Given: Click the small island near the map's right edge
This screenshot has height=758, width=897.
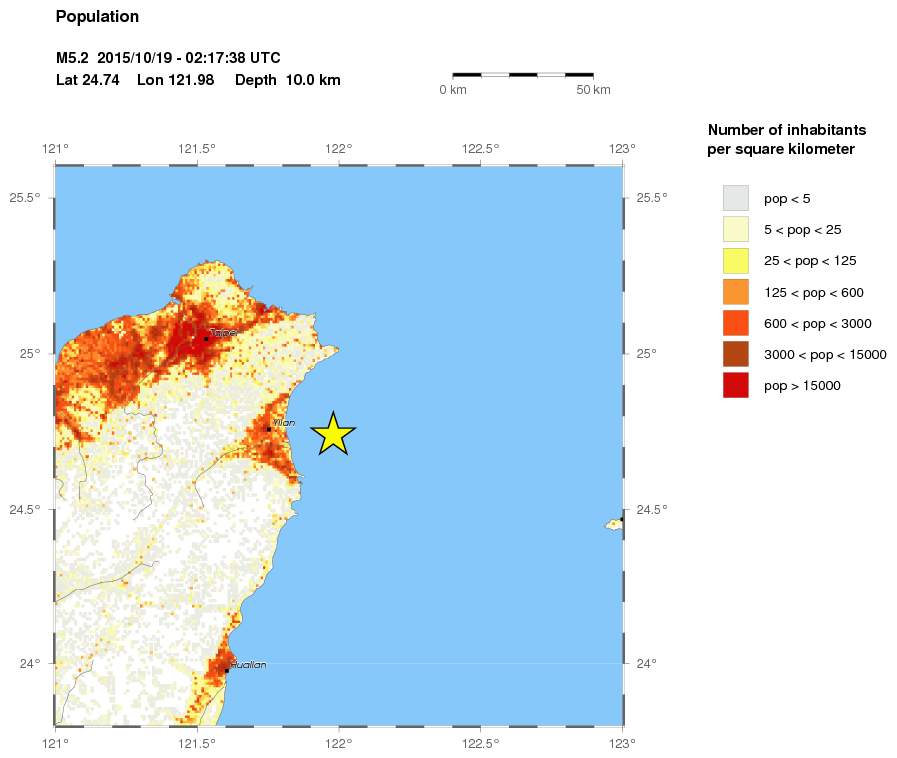Looking at the screenshot, I should [x=614, y=523].
